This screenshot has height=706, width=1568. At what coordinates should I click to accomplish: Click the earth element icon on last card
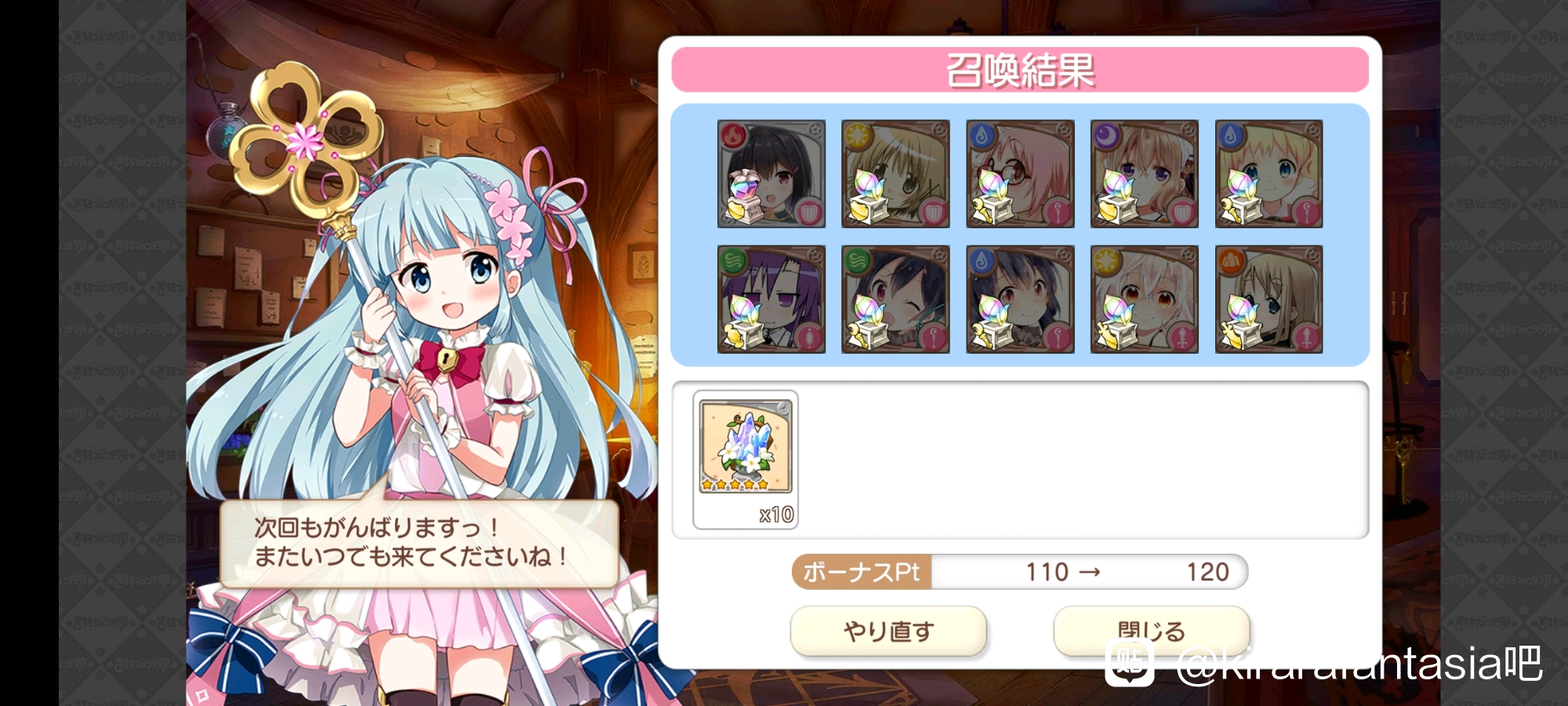(x=1231, y=261)
